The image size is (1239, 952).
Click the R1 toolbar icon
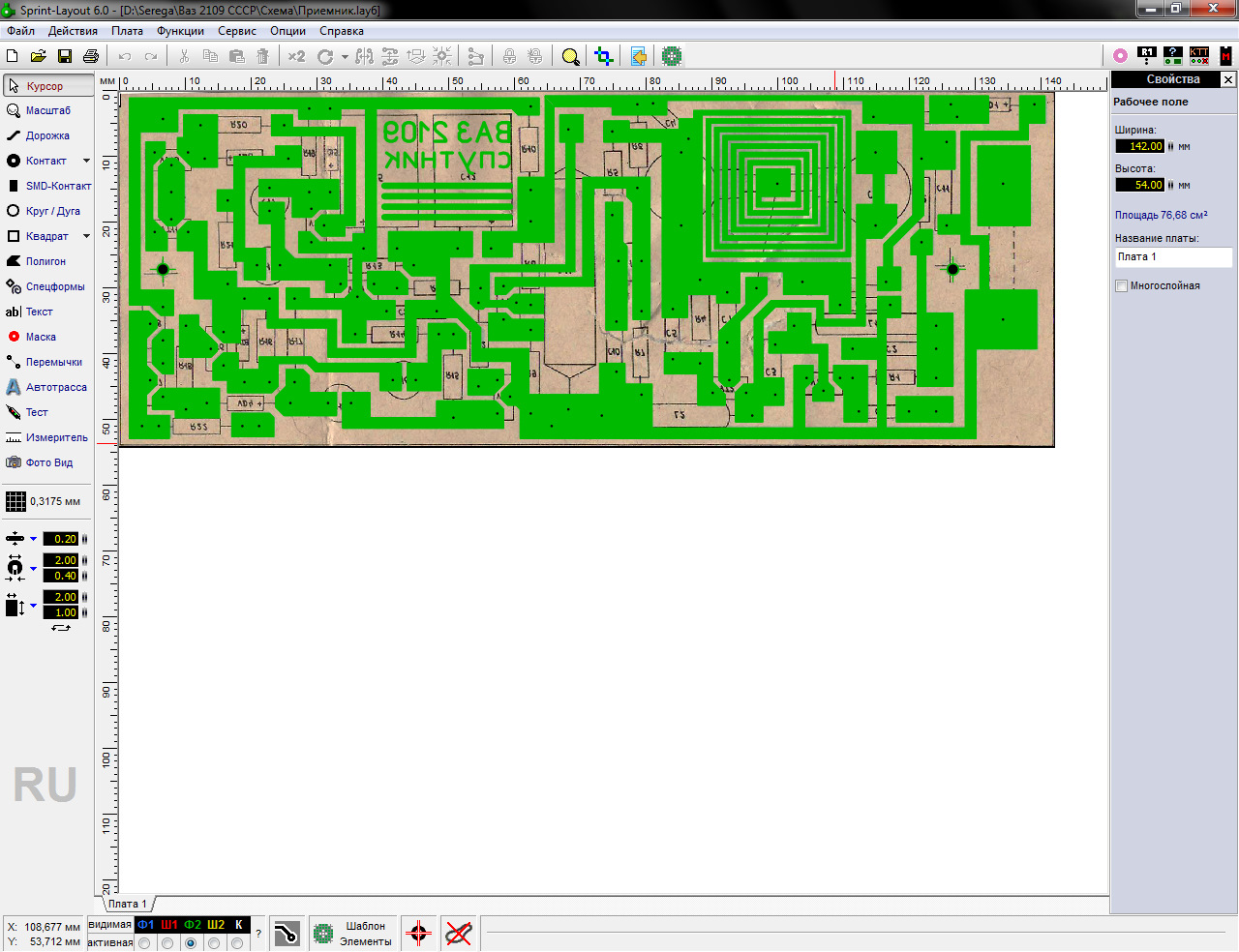(x=1147, y=56)
